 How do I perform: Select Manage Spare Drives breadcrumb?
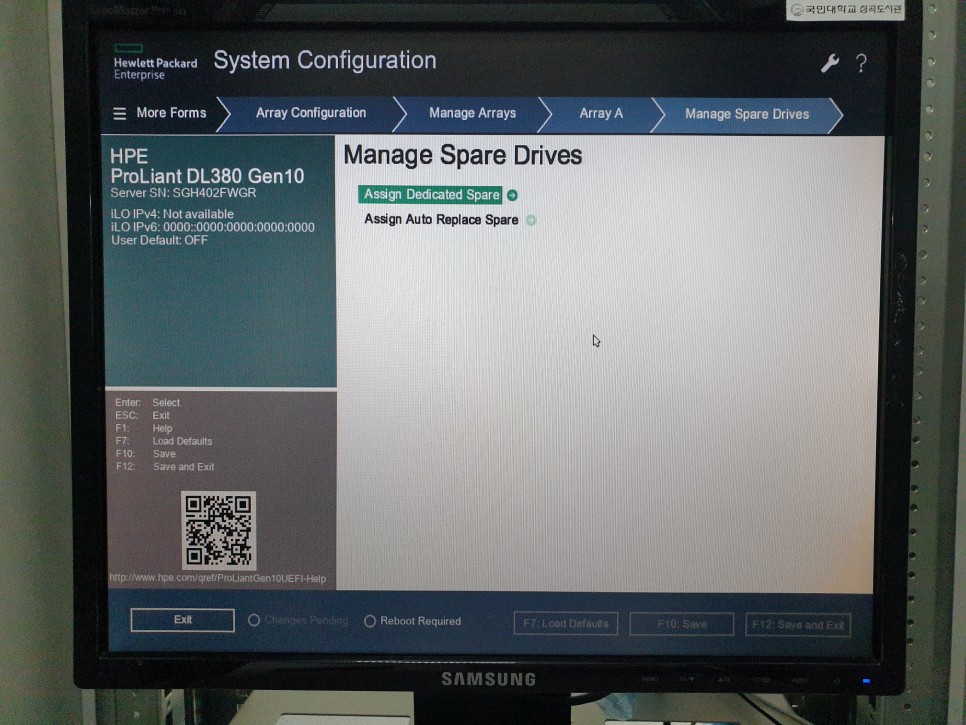click(747, 114)
